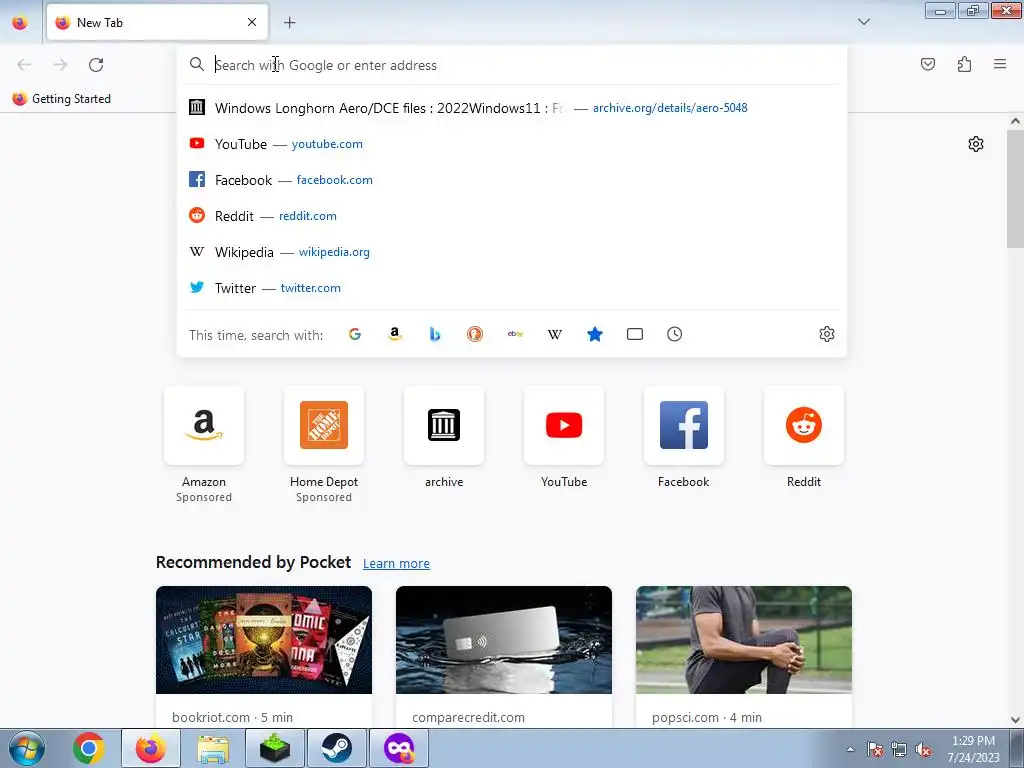Click the network tray icon
Viewport: 1024px width, 768px height.
point(899,750)
